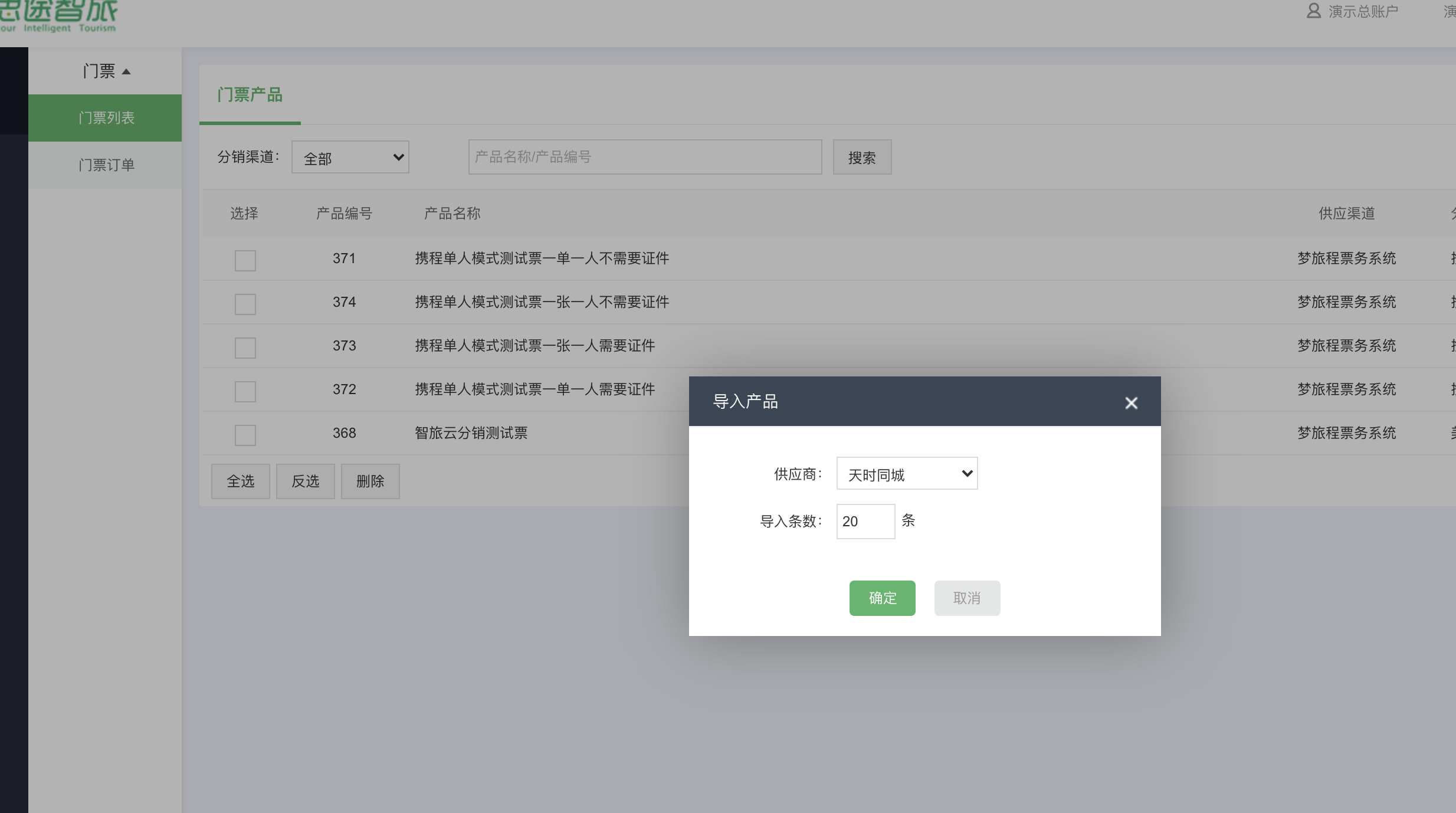Click the 全选 button
Viewport: 1456px width, 813px height.
pyautogui.click(x=241, y=481)
